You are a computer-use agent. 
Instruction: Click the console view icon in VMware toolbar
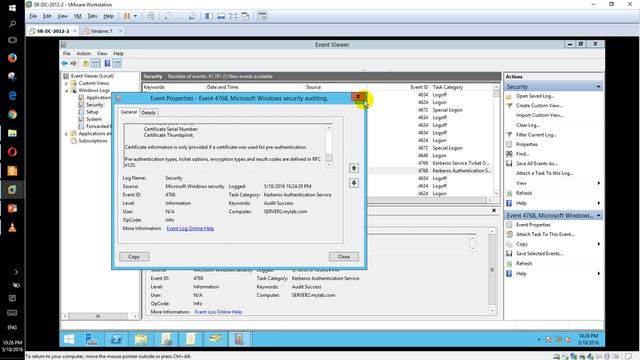click(x=262, y=16)
